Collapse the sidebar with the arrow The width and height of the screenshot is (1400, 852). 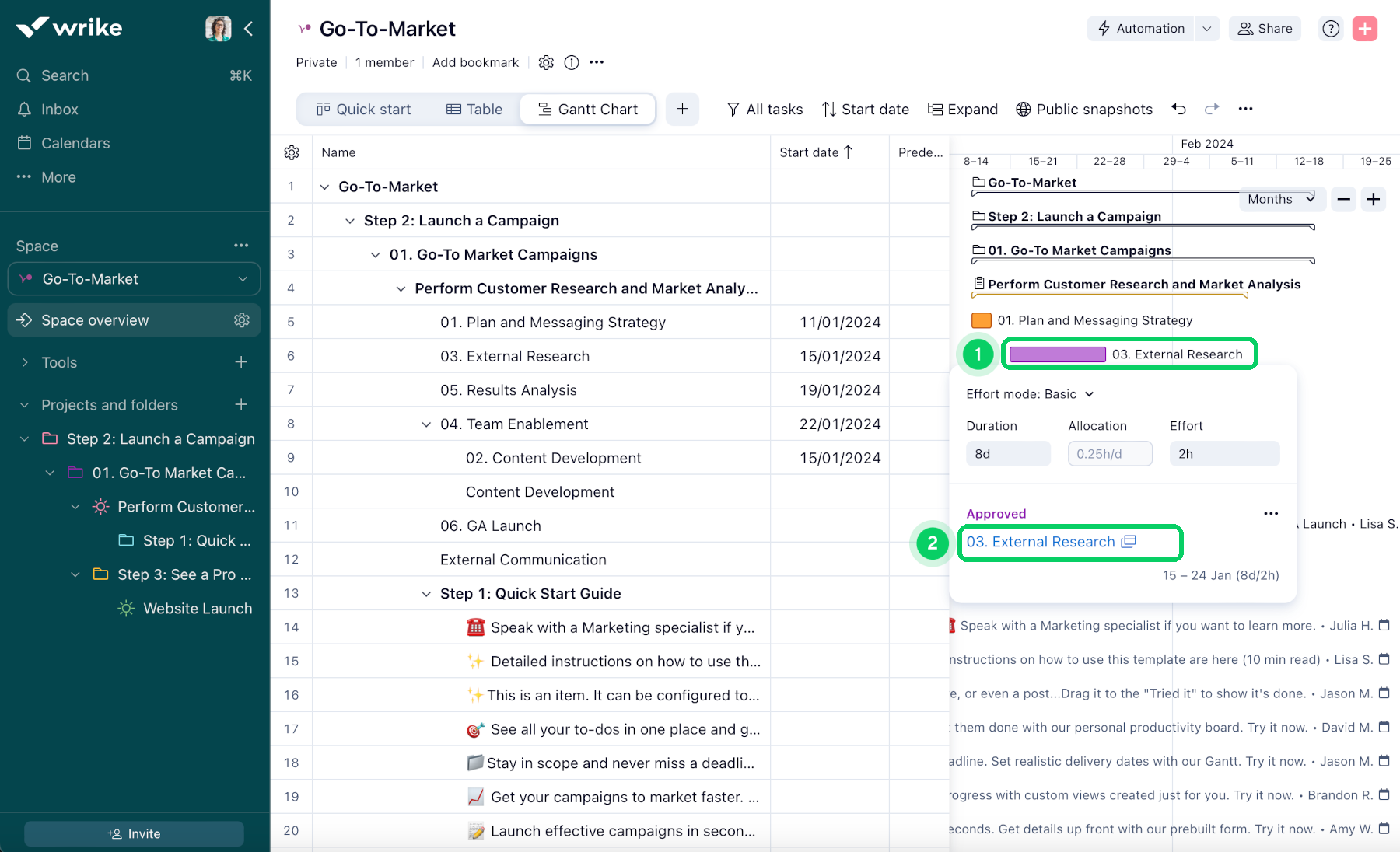[249, 29]
